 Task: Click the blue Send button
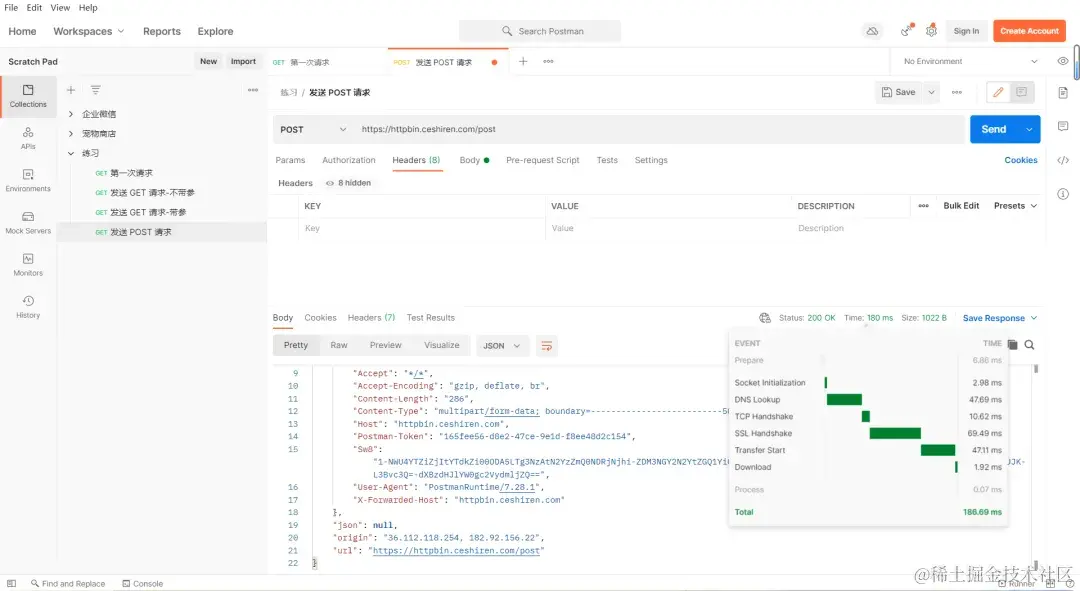994,129
